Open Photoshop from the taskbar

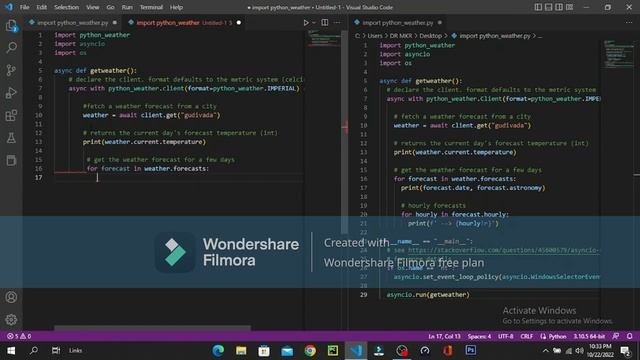point(470,350)
